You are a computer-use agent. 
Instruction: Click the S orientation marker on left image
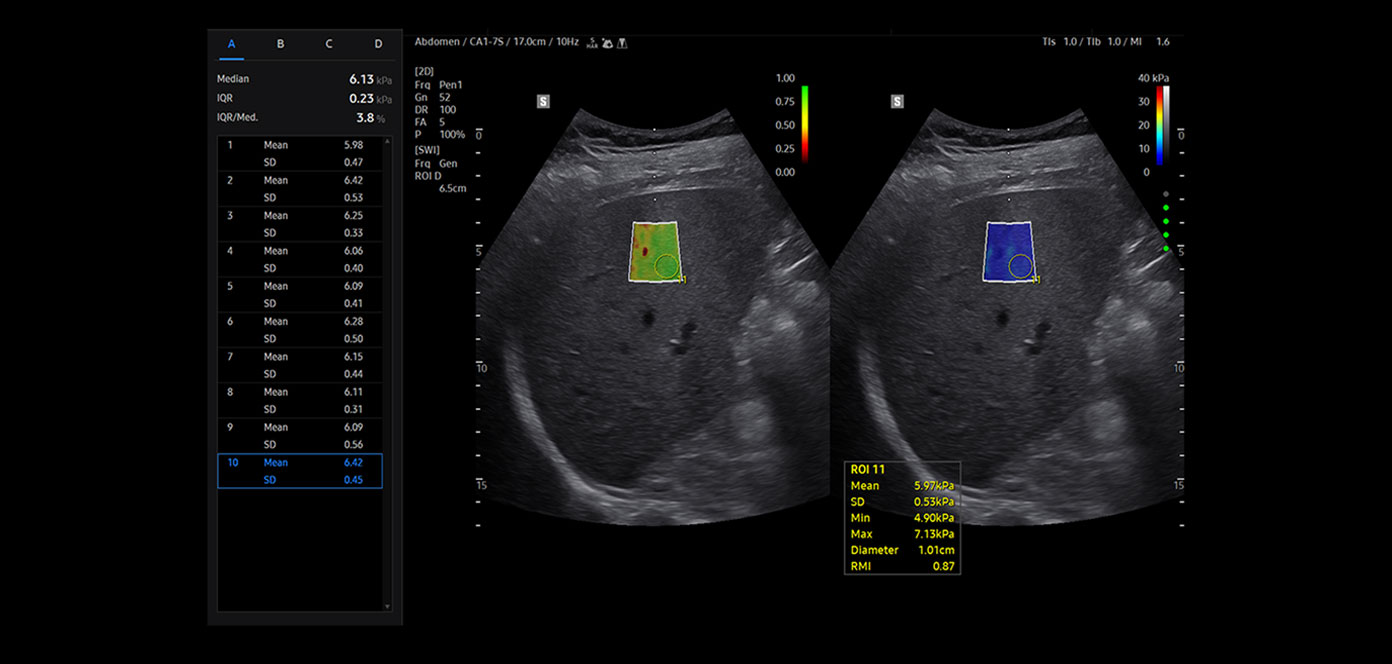pos(543,101)
